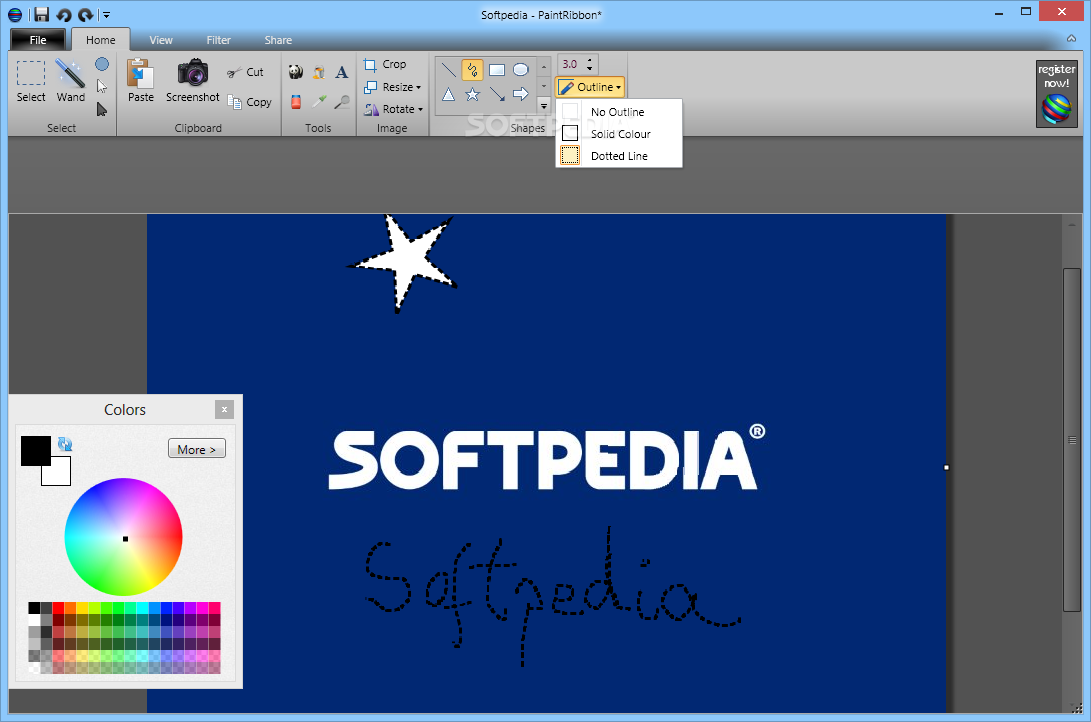The width and height of the screenshot is (1091, 722).
Task: Open the Resize dropdown
Action: tap(393, 87)
